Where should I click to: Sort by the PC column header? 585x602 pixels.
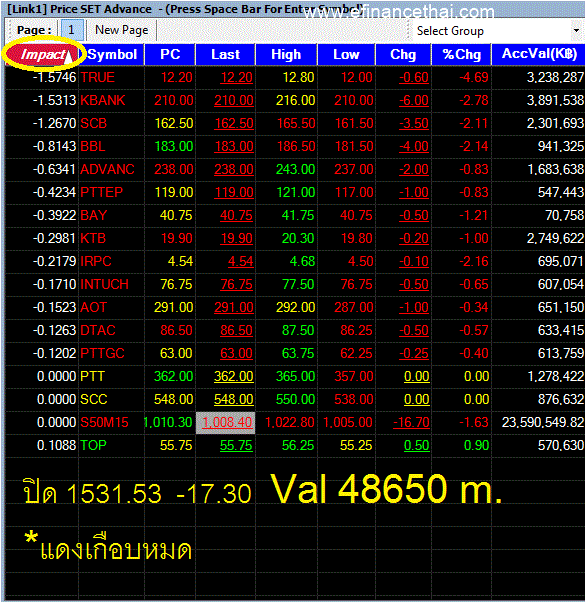pos(170,55)
